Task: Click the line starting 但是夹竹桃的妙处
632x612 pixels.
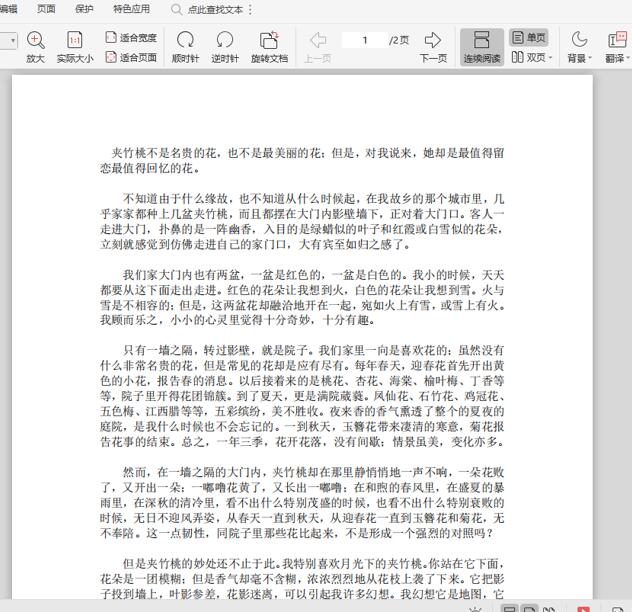Action: point(313,564)
